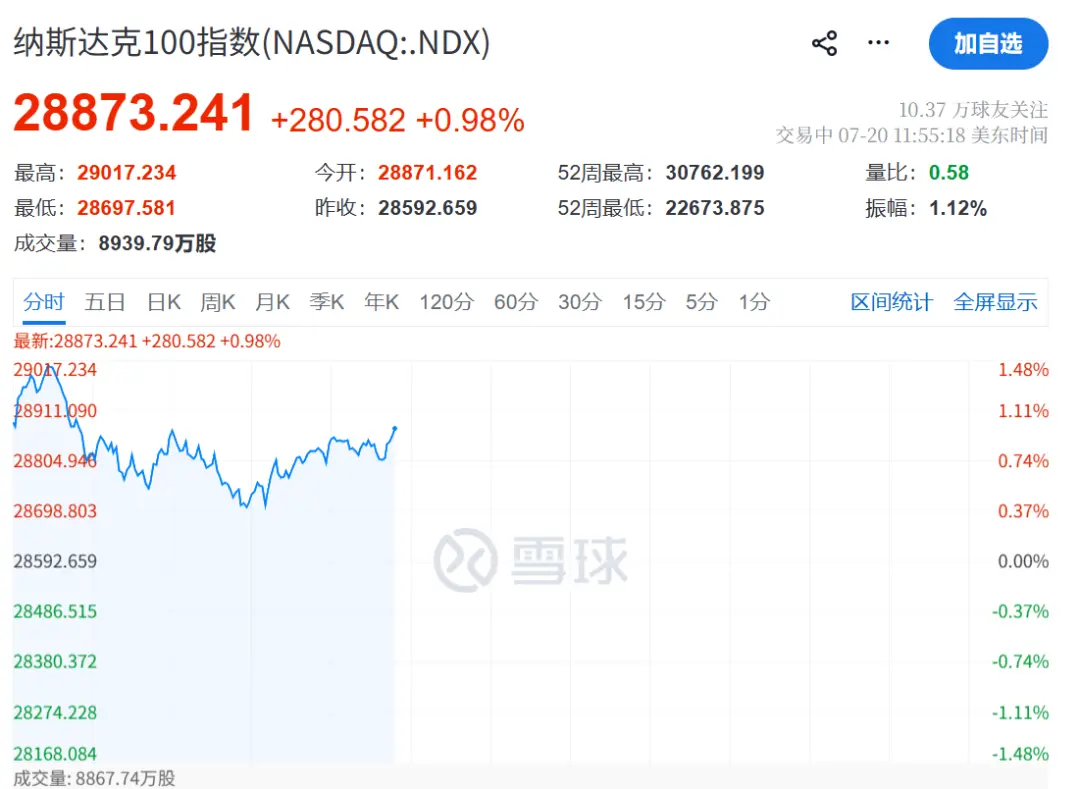Switch to the 五日 tab
Screen dimensions: 1080x789
(105, 302)
